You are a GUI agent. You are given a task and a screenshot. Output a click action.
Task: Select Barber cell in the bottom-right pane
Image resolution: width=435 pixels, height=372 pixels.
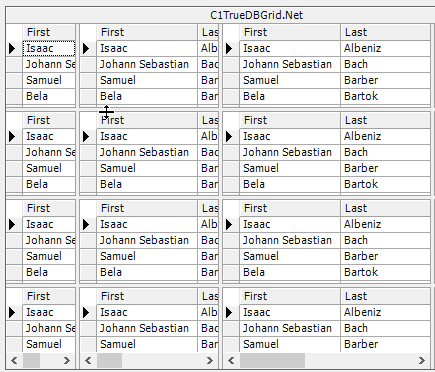point(385,344)
